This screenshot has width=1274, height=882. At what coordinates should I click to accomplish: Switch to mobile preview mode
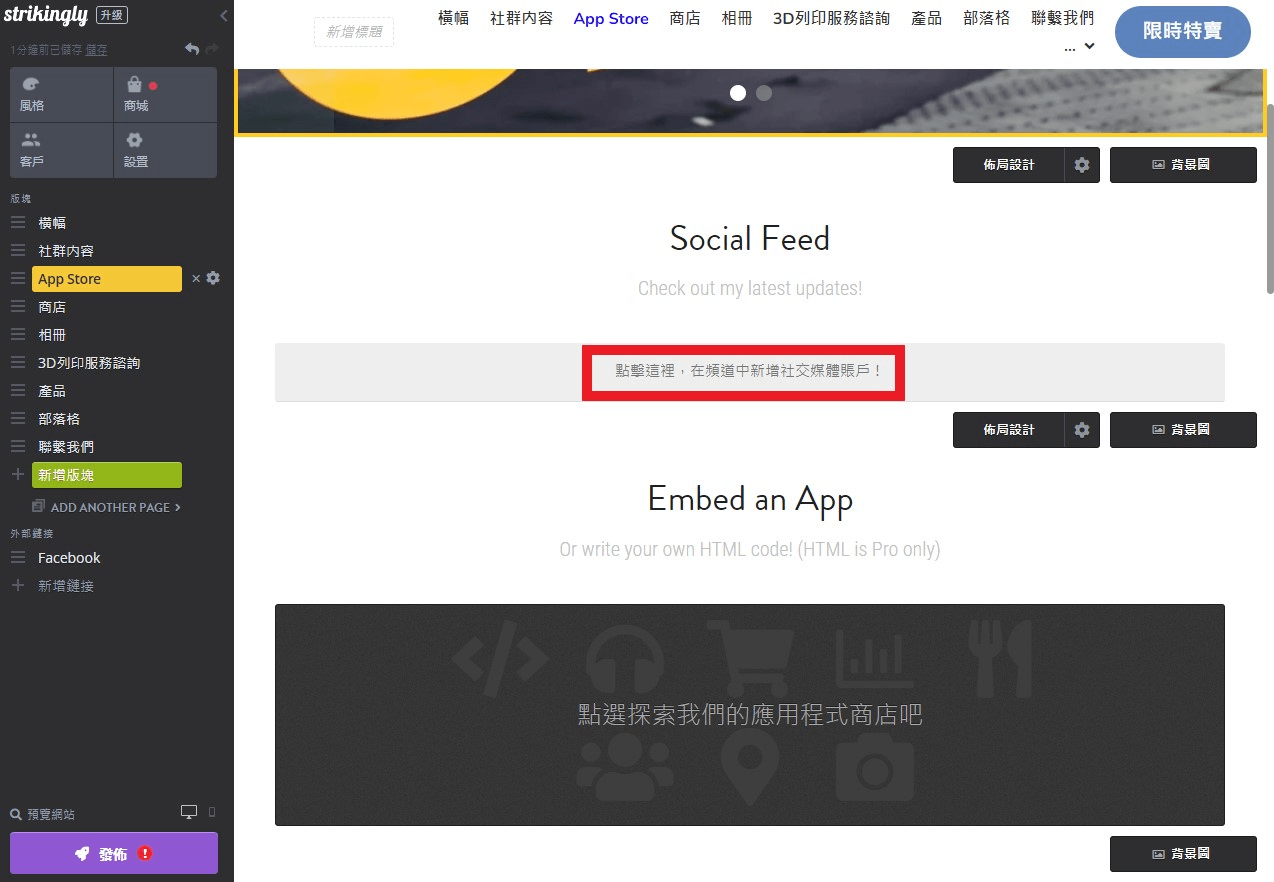(x=211, y=812)
